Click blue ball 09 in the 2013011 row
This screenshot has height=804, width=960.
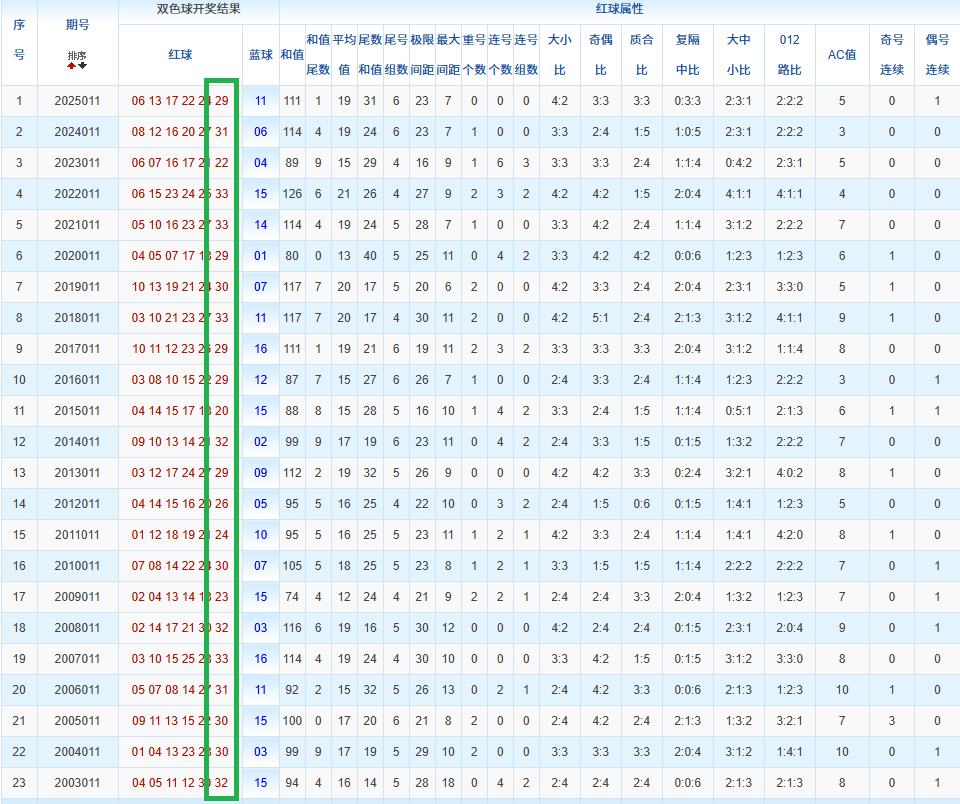261,473
